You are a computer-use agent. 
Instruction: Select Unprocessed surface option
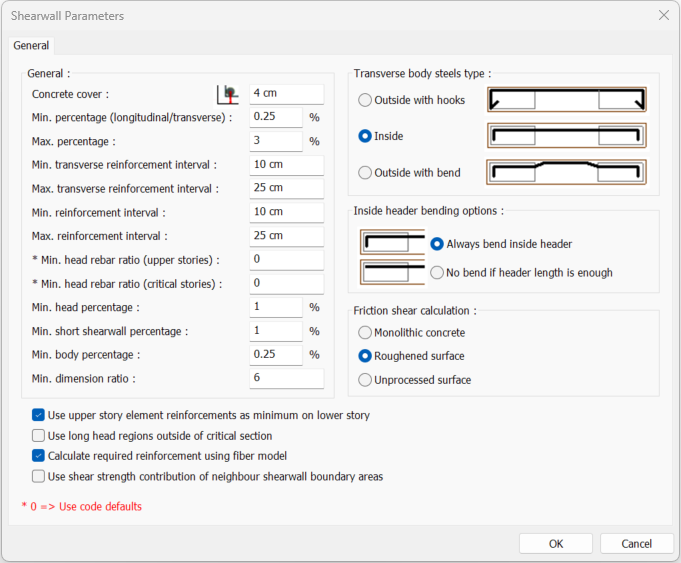[x=365, y=380]
